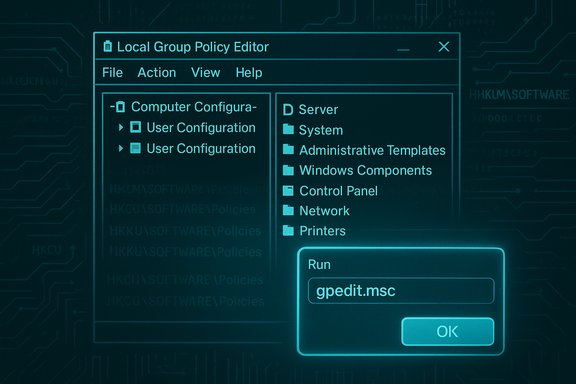Close the Local Group Policy Editor window

(444, 47)
